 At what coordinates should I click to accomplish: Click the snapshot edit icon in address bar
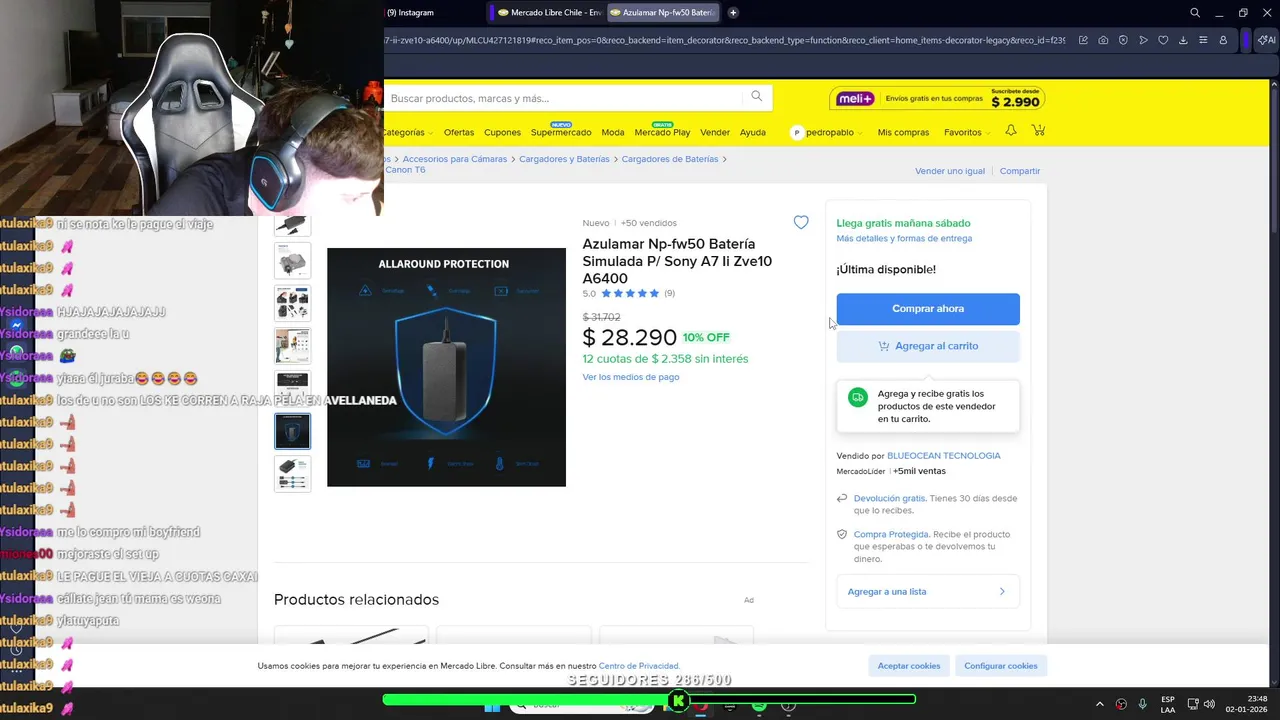click(x=1083, y=40)
